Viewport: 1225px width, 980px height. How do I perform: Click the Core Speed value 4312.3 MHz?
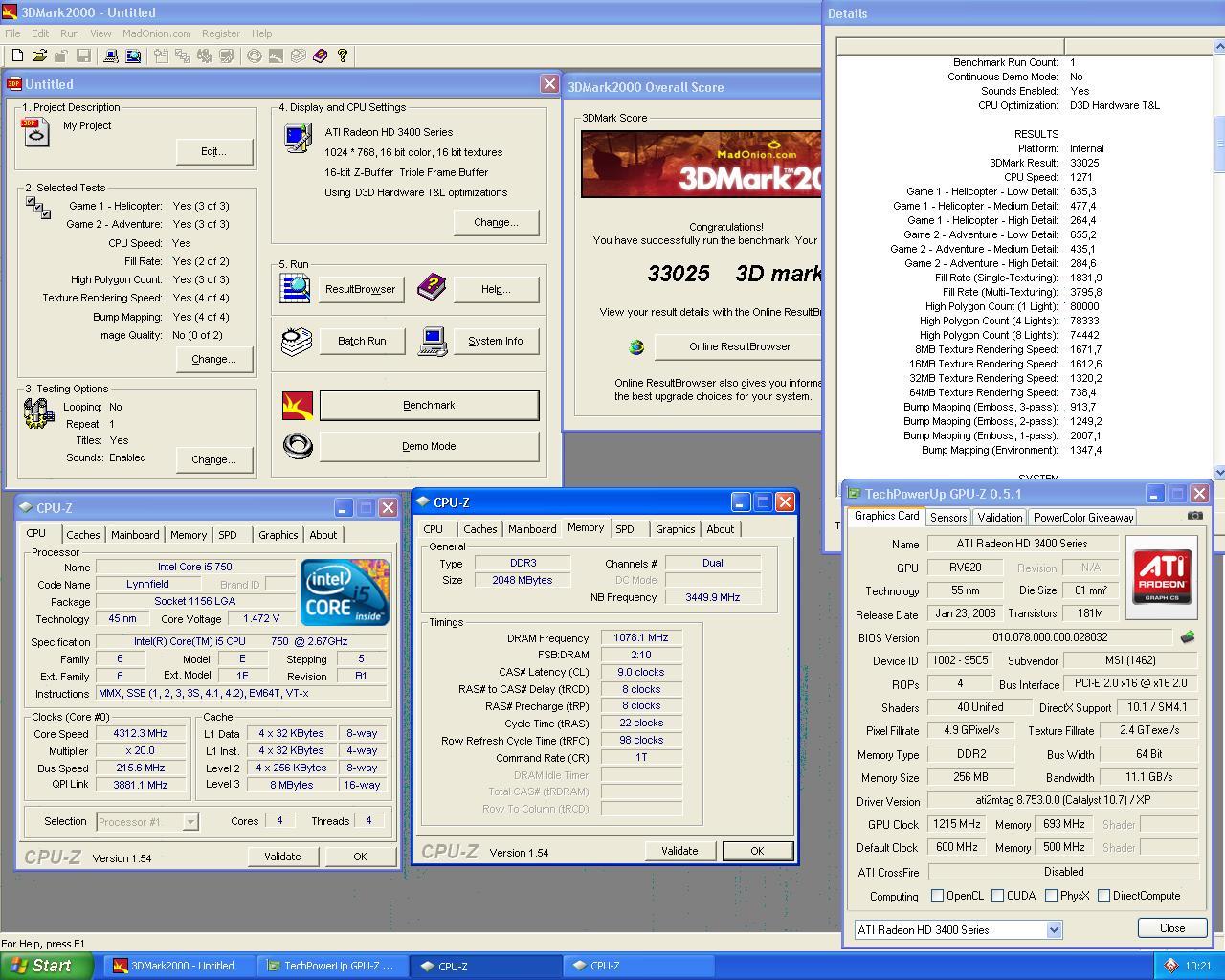tap(141, 733)
